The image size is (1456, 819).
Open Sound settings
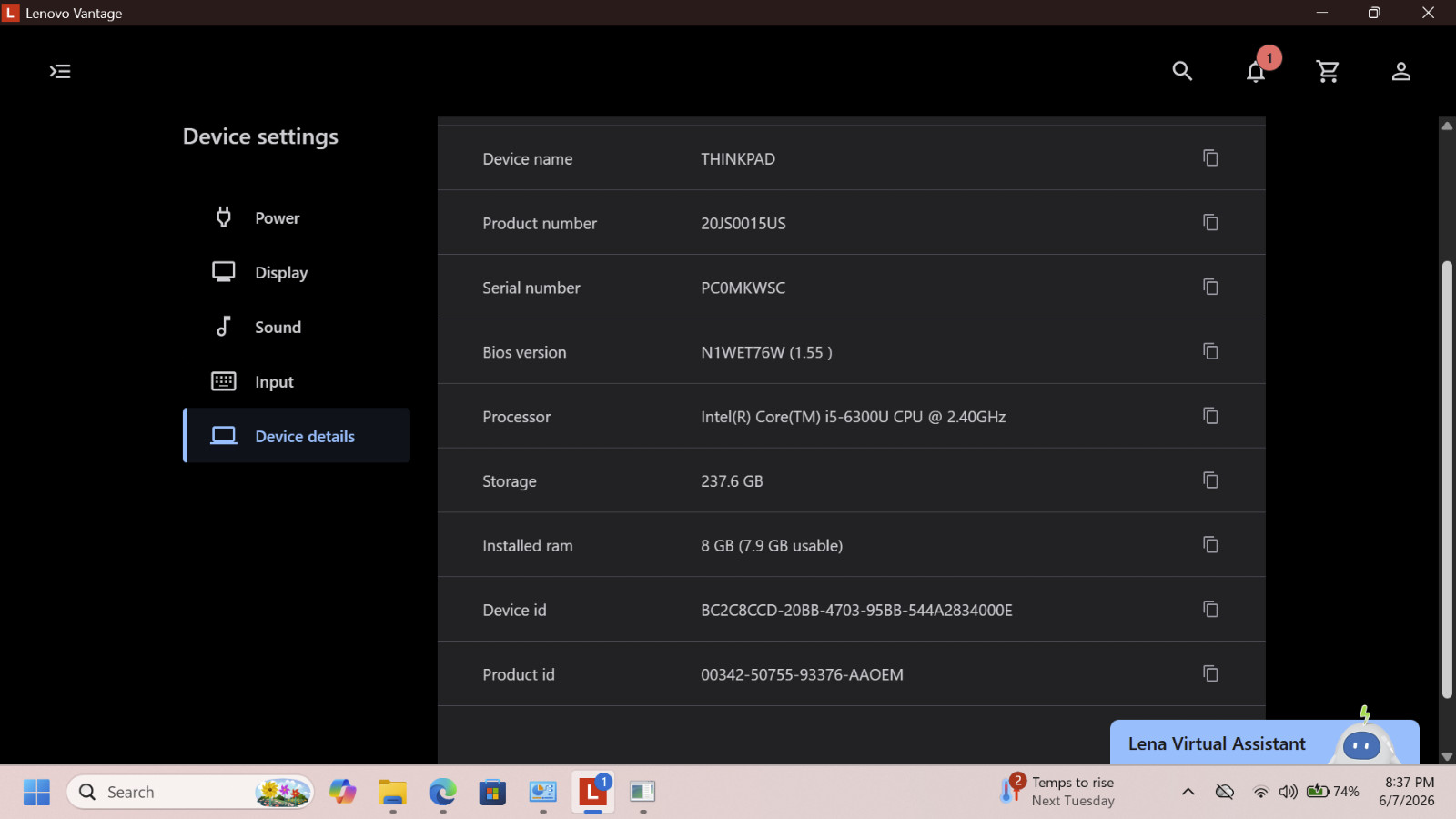297,327
